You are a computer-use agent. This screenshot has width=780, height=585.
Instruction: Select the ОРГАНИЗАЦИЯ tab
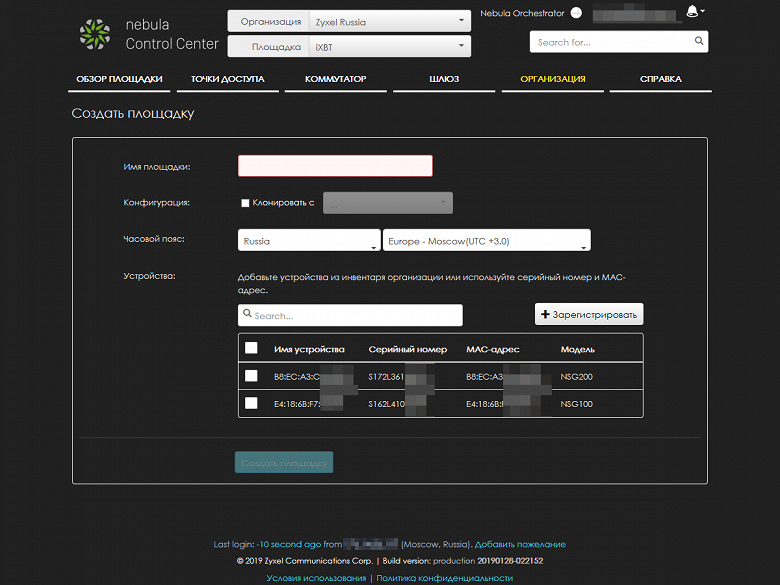(x=553, y=79)
